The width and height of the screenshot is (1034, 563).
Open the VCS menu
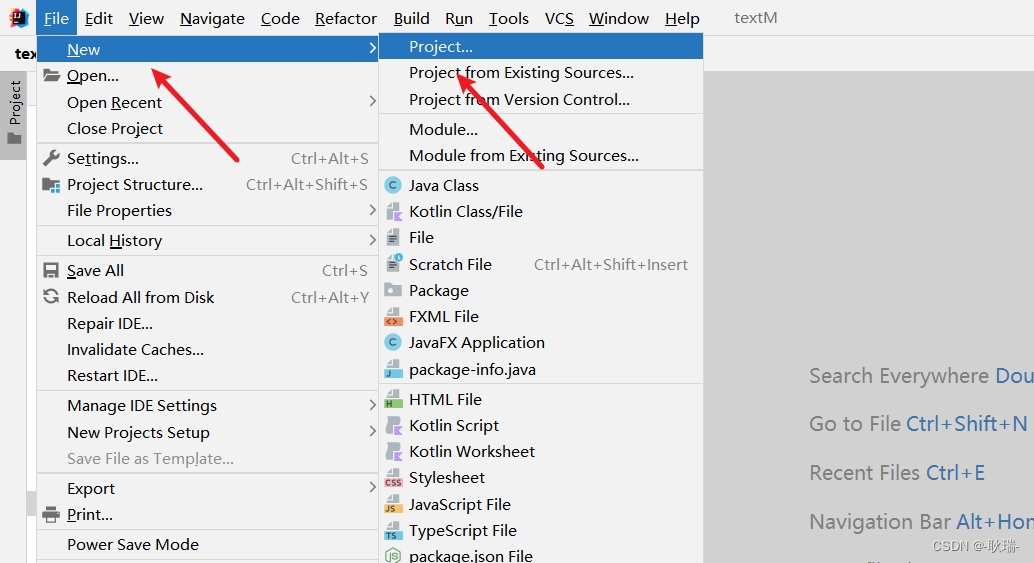tap(559, 18)
